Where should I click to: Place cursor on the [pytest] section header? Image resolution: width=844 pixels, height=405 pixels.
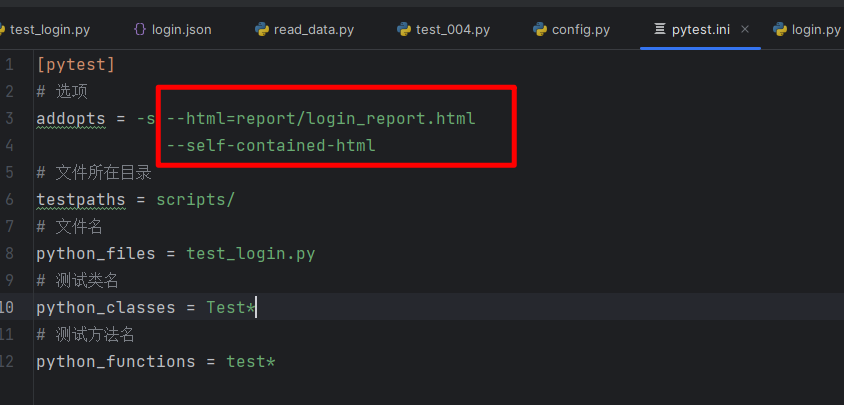76,65
